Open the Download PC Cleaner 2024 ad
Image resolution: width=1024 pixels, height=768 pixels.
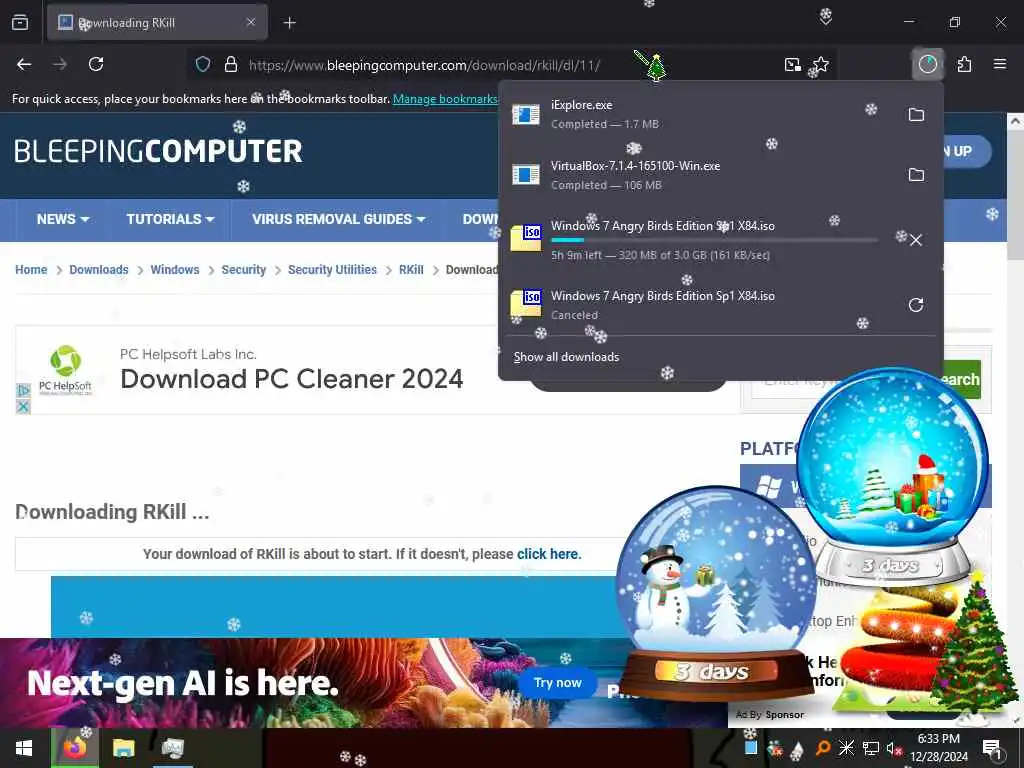(x=291, y=379)
